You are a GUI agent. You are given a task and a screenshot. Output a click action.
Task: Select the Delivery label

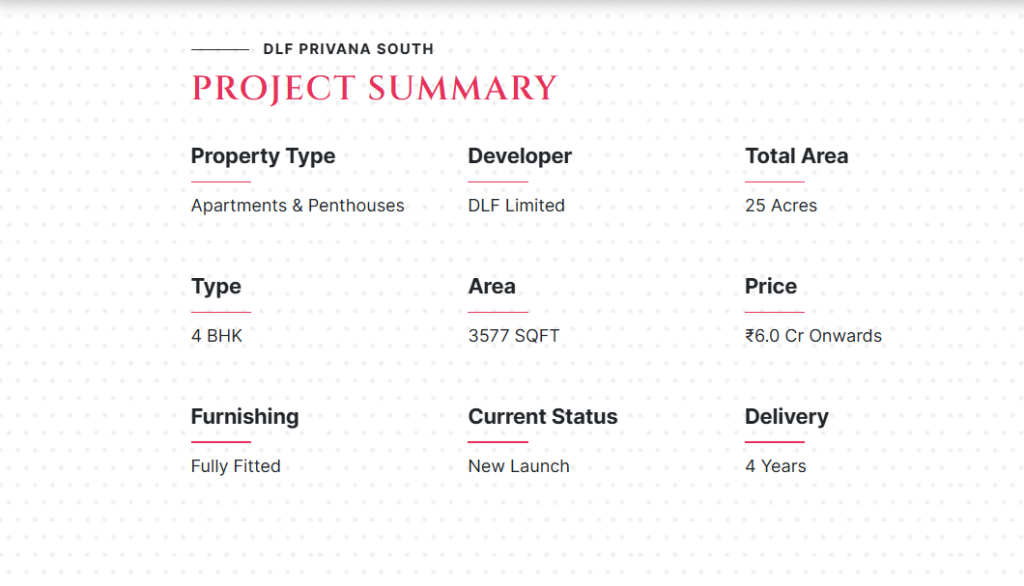point(787,417)
